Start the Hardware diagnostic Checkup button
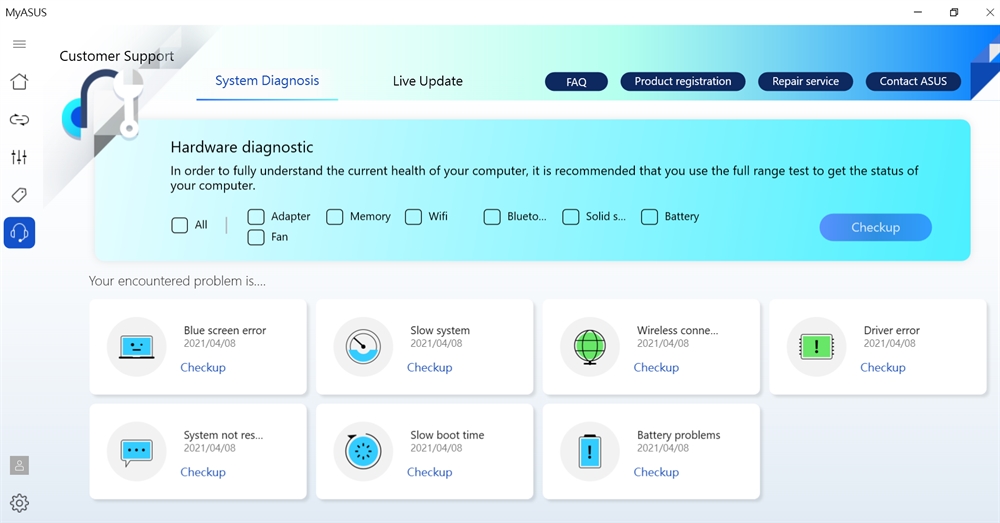 point(875,227)
